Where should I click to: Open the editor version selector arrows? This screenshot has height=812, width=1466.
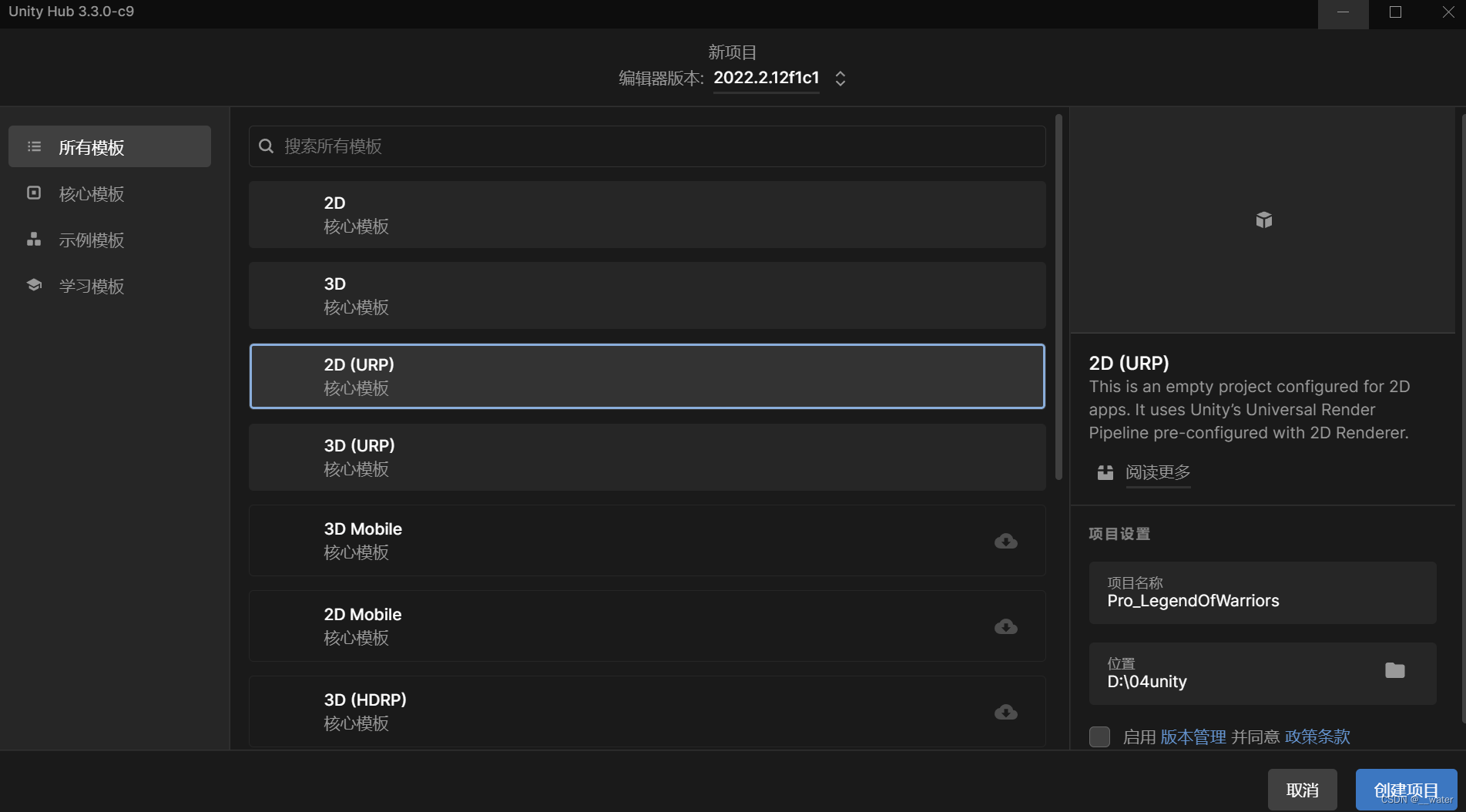(840, 79)
